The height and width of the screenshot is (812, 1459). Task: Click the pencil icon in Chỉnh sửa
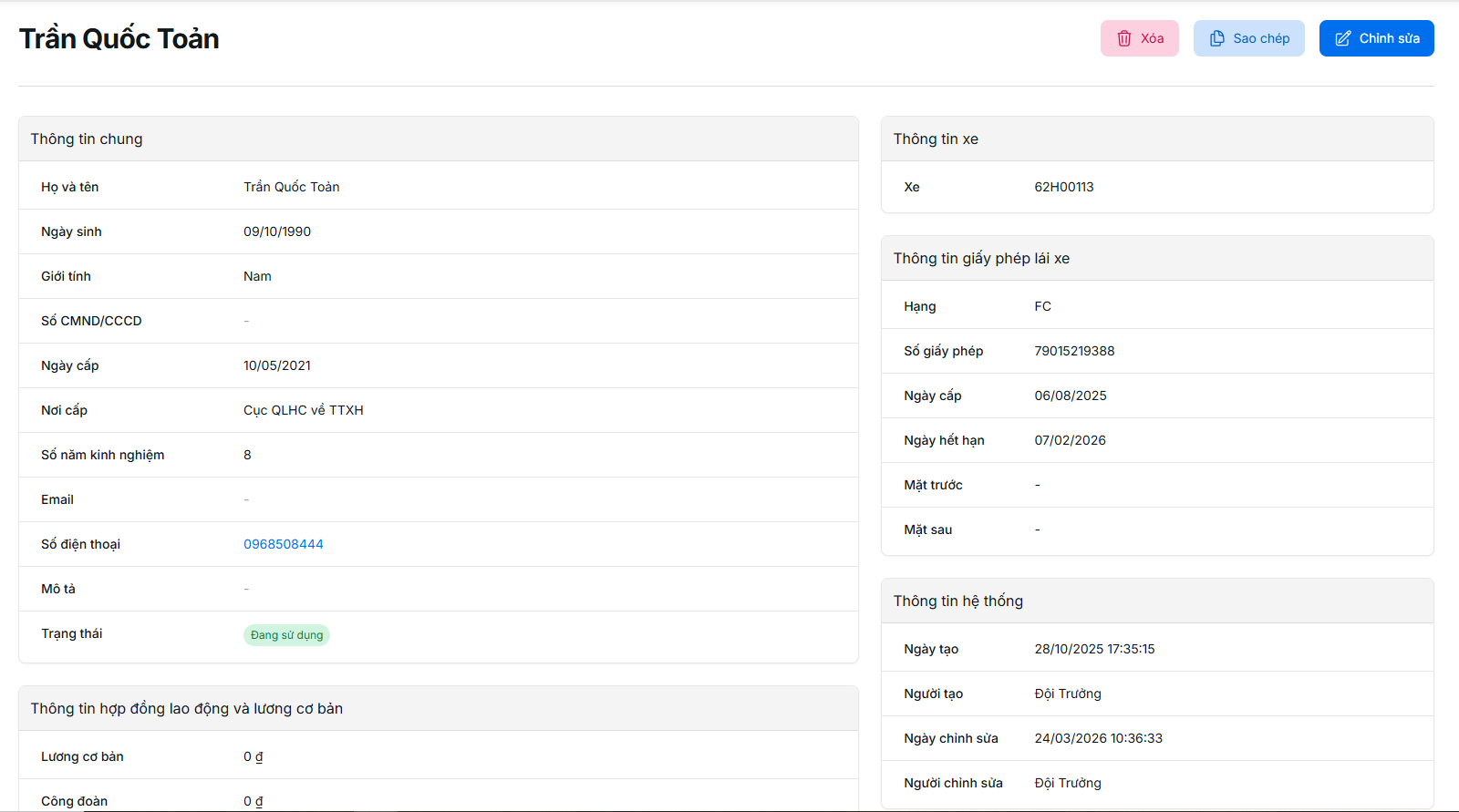point(1342,38)
